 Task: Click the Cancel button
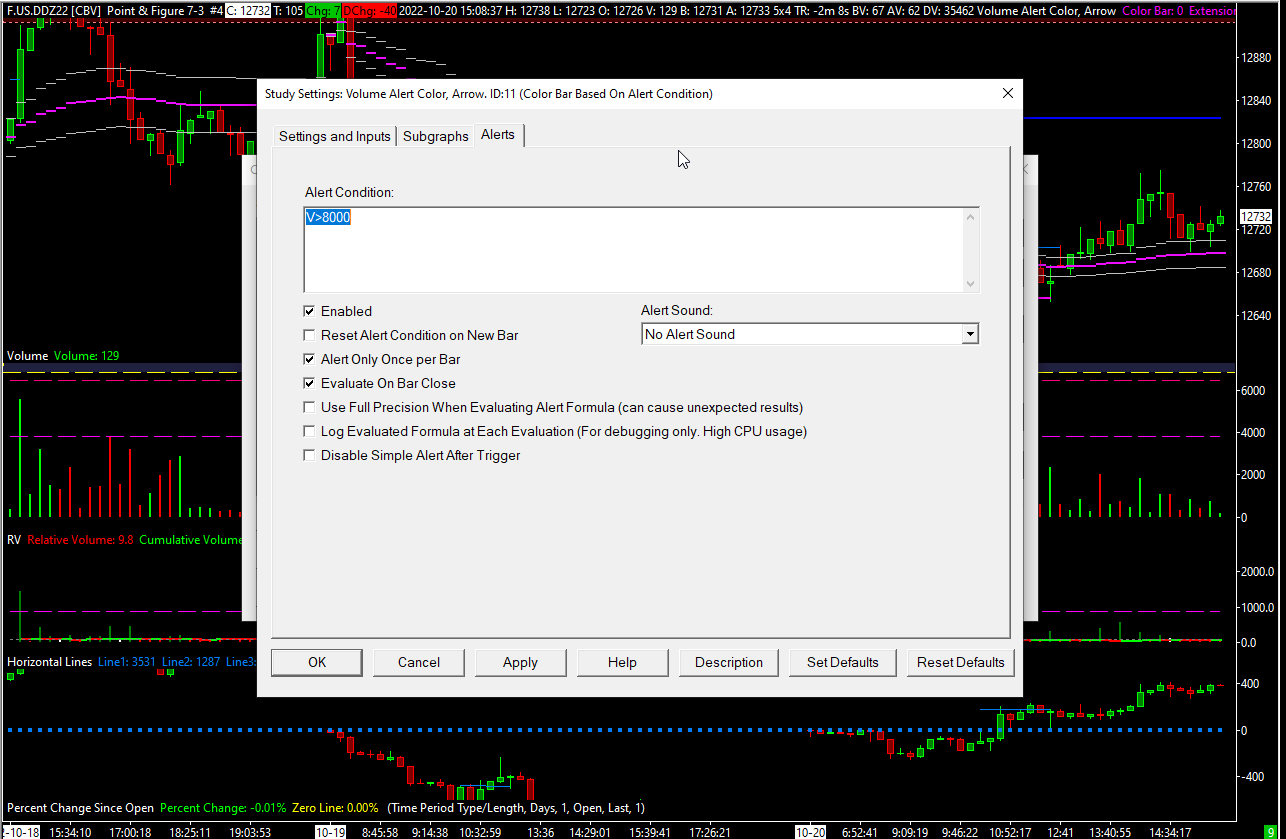[x=419, y=662]
